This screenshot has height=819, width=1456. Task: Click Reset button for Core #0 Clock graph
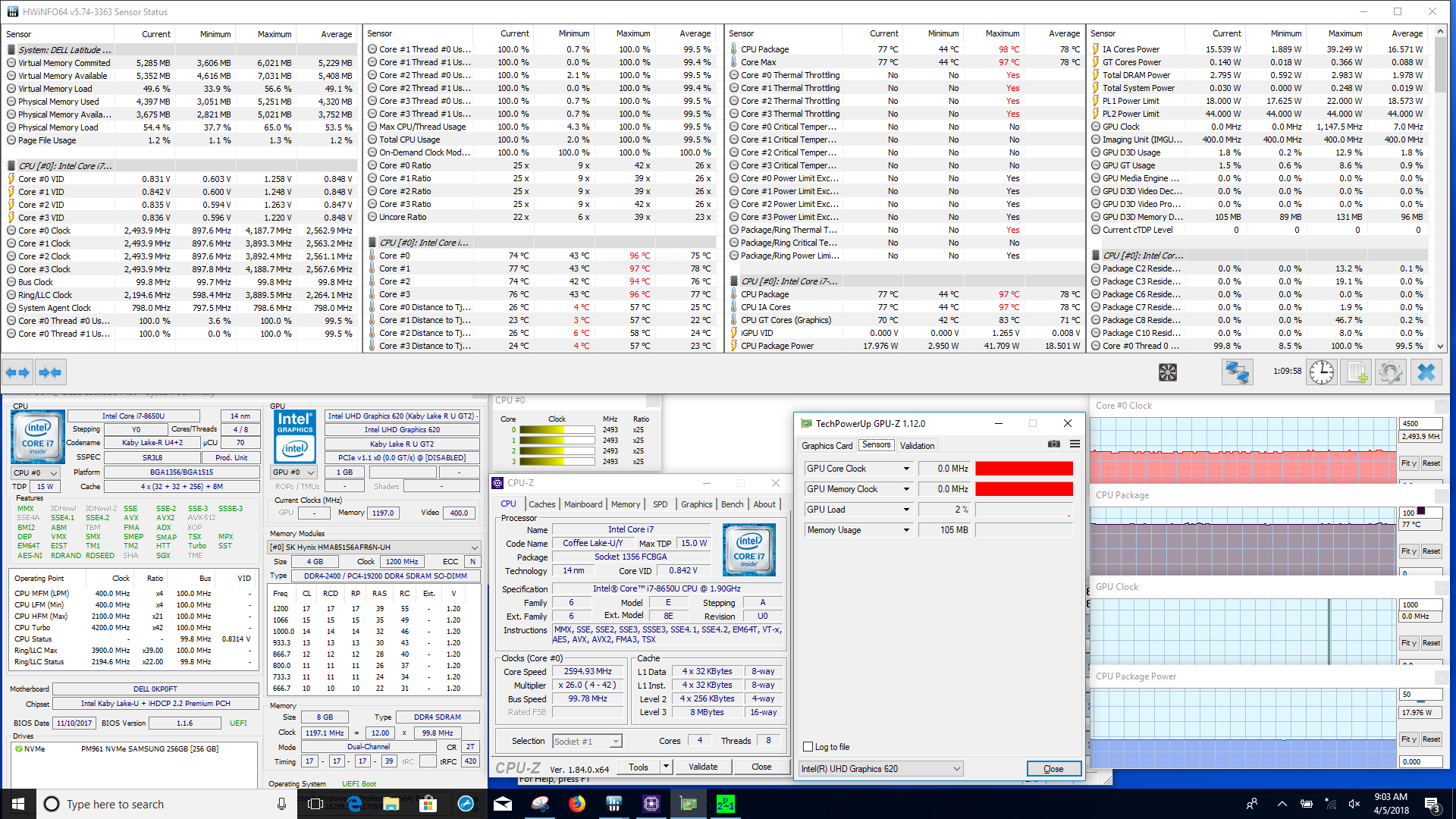(x=1431, y=463)
